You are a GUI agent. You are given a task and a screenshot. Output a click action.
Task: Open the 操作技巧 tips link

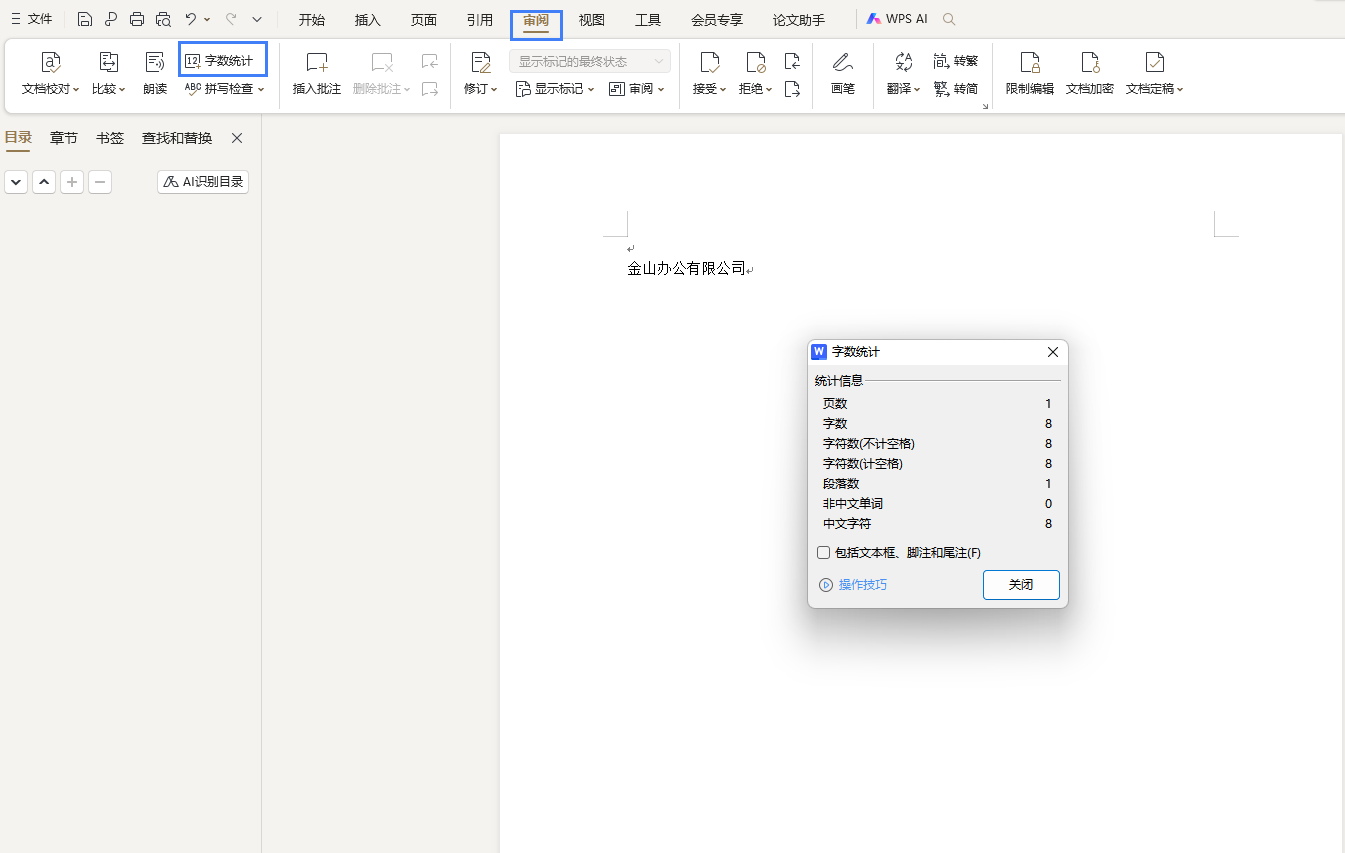click(861, 585)
